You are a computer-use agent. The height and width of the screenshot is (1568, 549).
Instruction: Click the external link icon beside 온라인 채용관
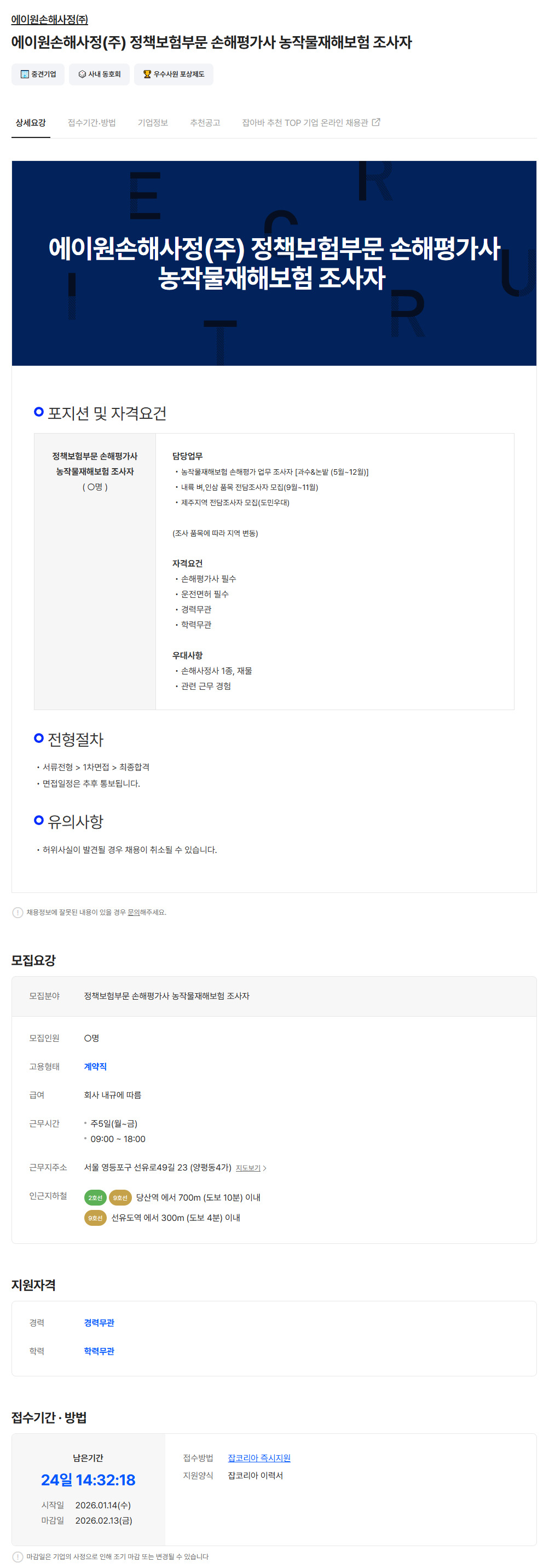click(376, 122)
